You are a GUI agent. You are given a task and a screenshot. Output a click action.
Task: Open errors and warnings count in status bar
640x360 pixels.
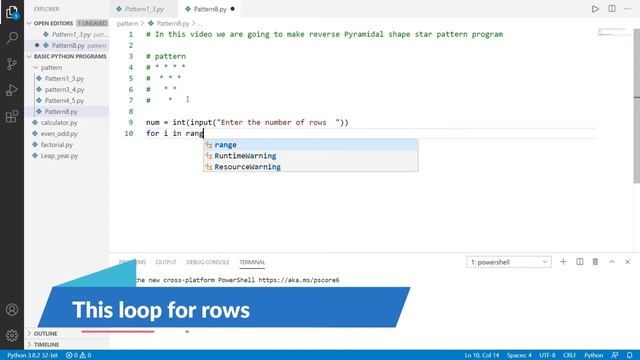pos(79,355)
